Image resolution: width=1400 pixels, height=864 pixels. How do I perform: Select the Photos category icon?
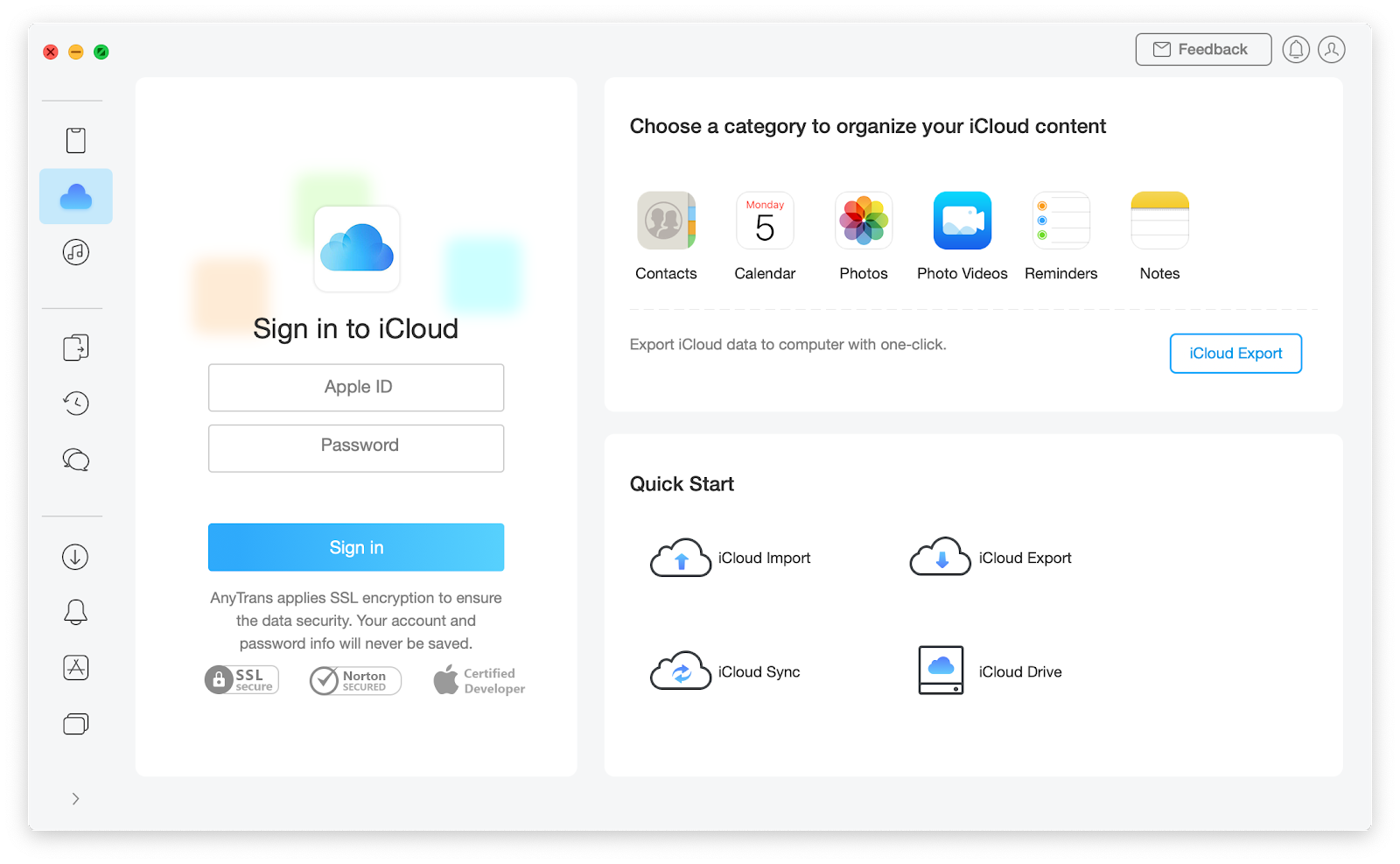click(864, 221)
